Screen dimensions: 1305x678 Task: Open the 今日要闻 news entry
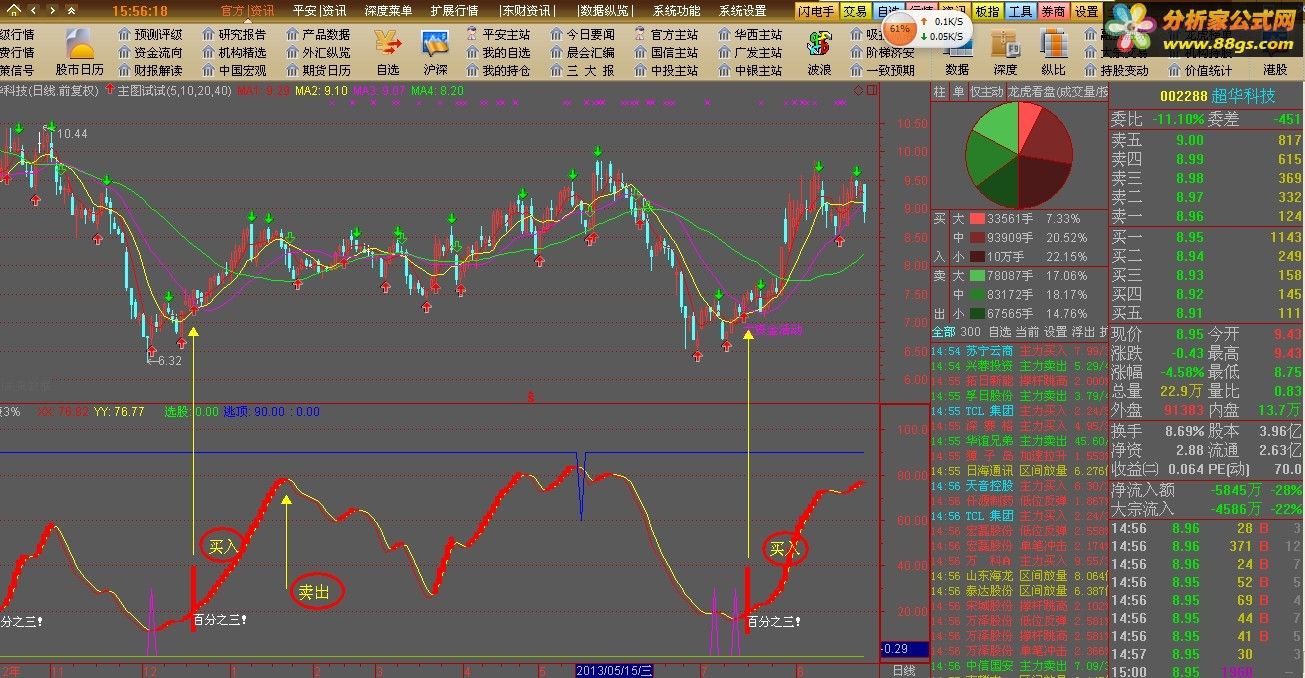[x=582, y=34]
